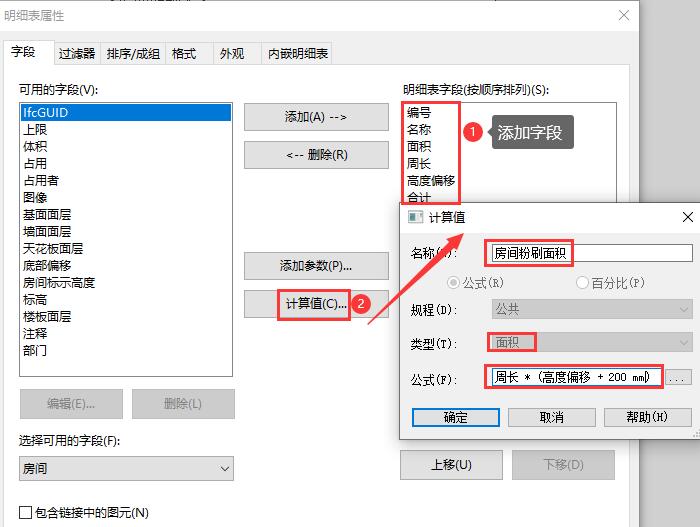Open 选择可用的字段 dropdown showing 房间
700x527 pixels.
[126, 468]
